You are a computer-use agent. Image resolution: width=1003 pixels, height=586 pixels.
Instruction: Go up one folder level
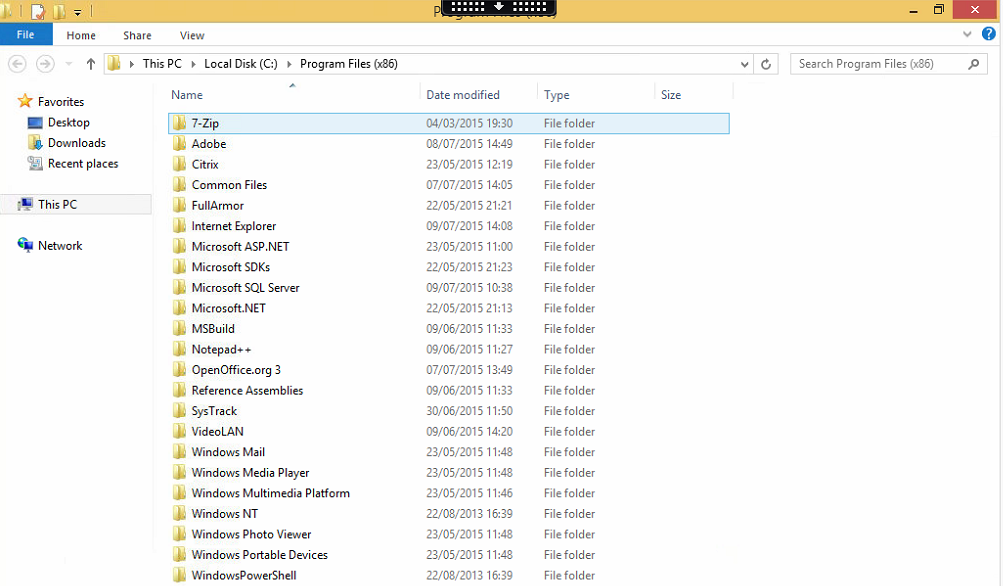point(90,64)
